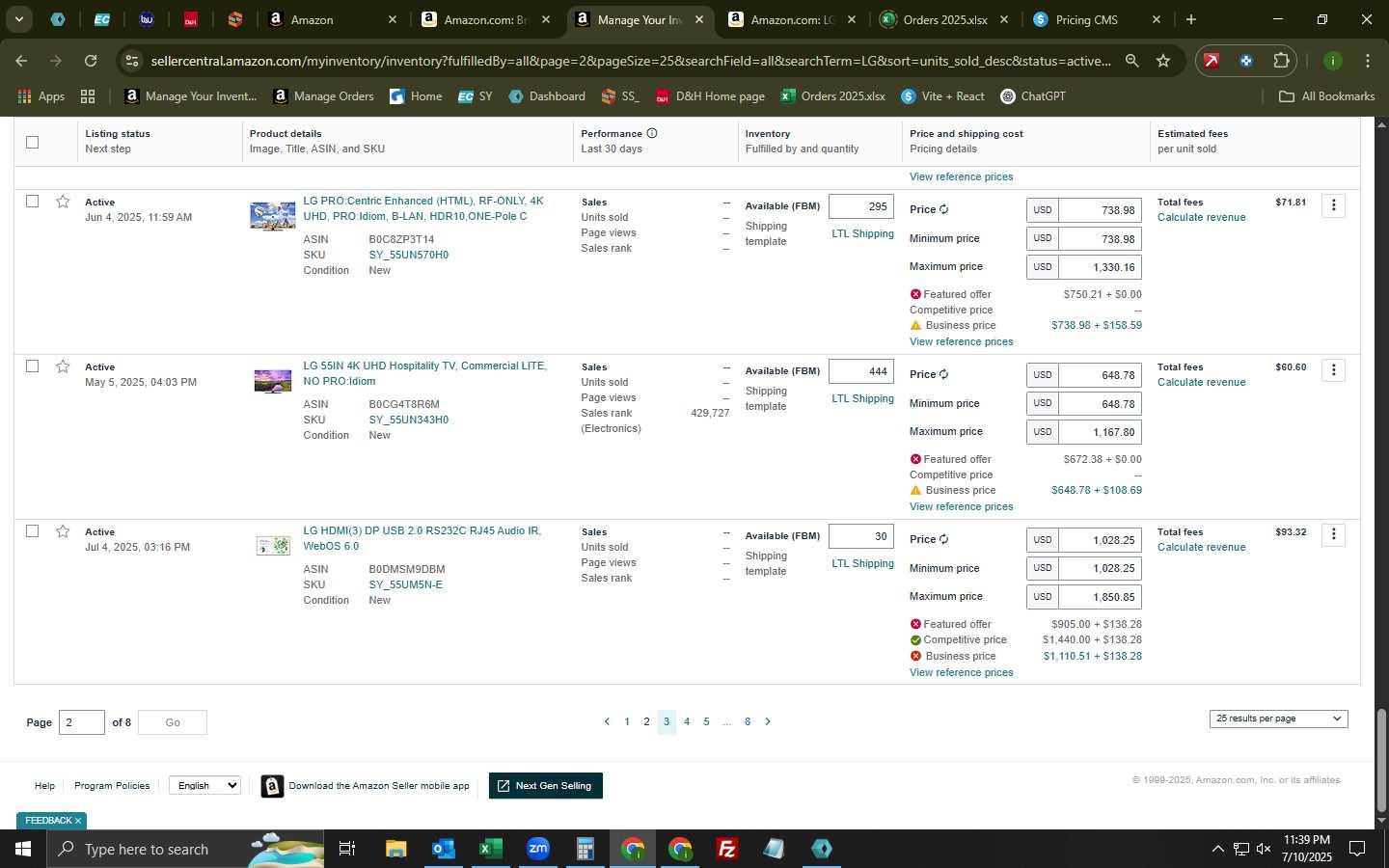Open the new tab plus button
The height and width of the screenshot is (868, 1389).
click(1191, 19)
